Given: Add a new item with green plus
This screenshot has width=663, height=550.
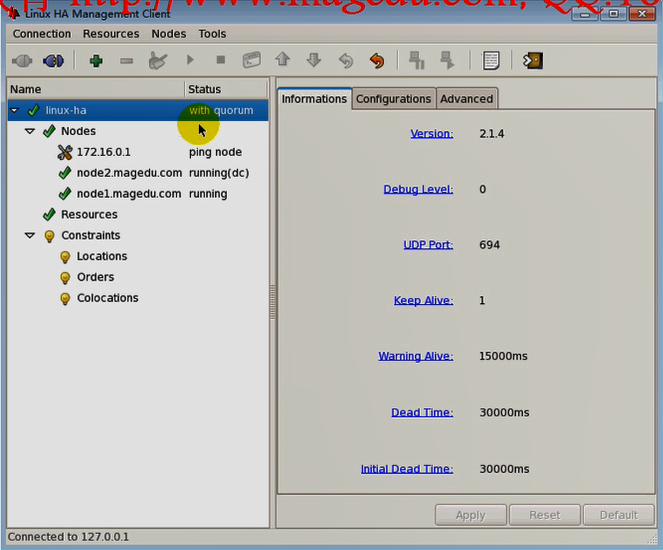Looking at the screenshot, I should pyautogui.click(x=96, y=61).
